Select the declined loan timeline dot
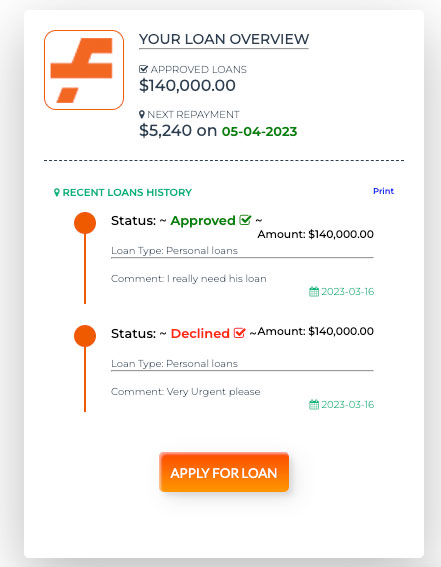 (x=85, y=336)
